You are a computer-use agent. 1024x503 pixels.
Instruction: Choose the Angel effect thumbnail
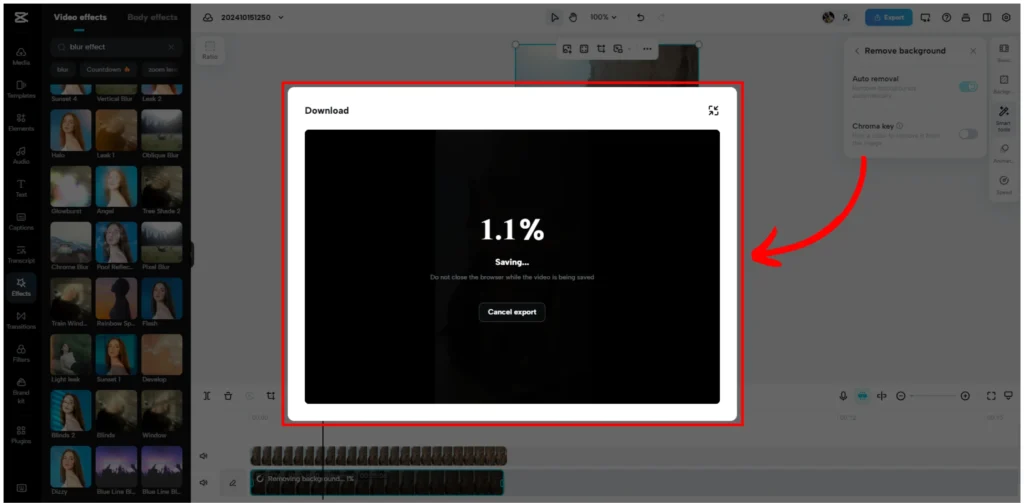point(116,187)
